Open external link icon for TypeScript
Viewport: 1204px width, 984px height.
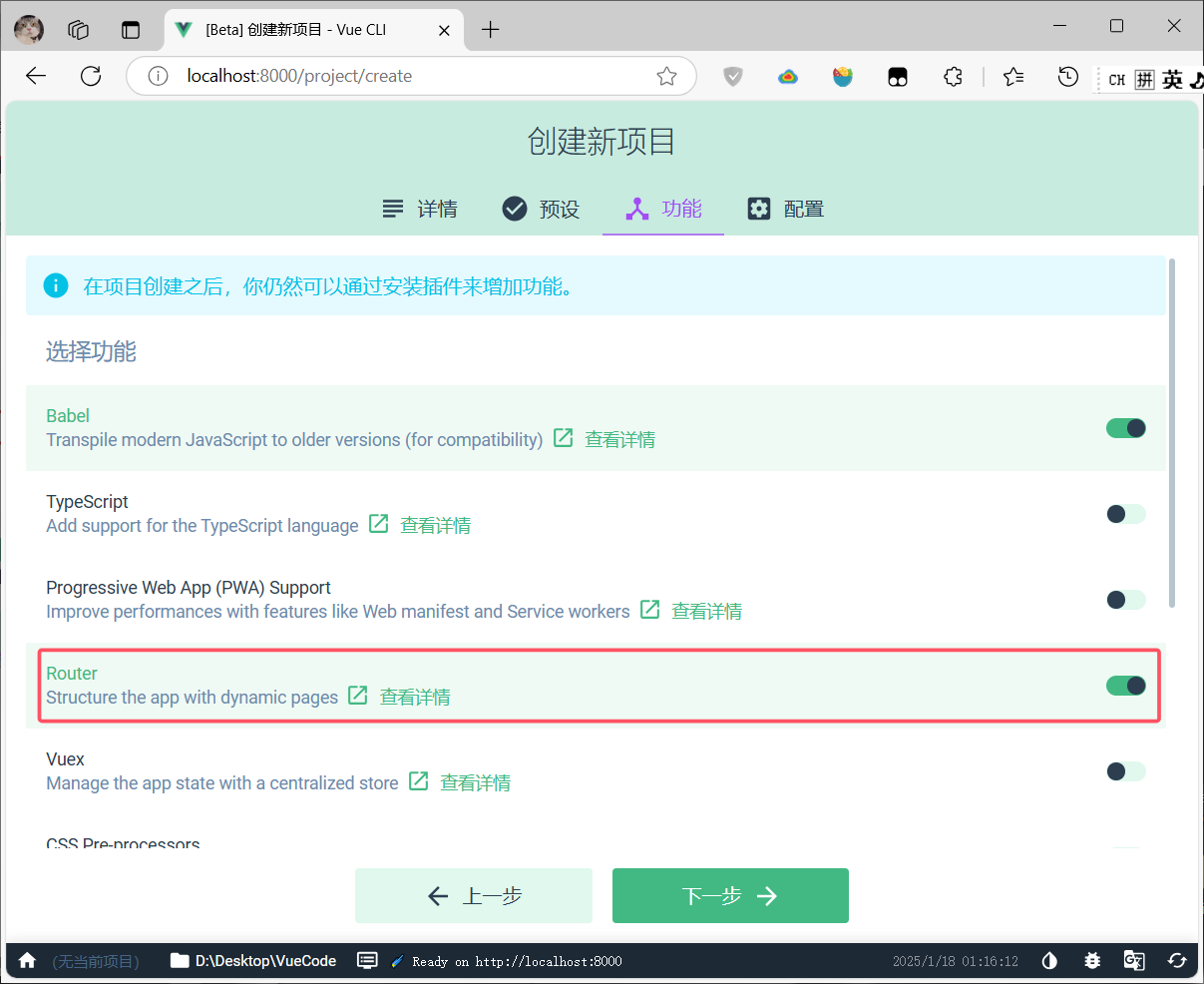379,524
